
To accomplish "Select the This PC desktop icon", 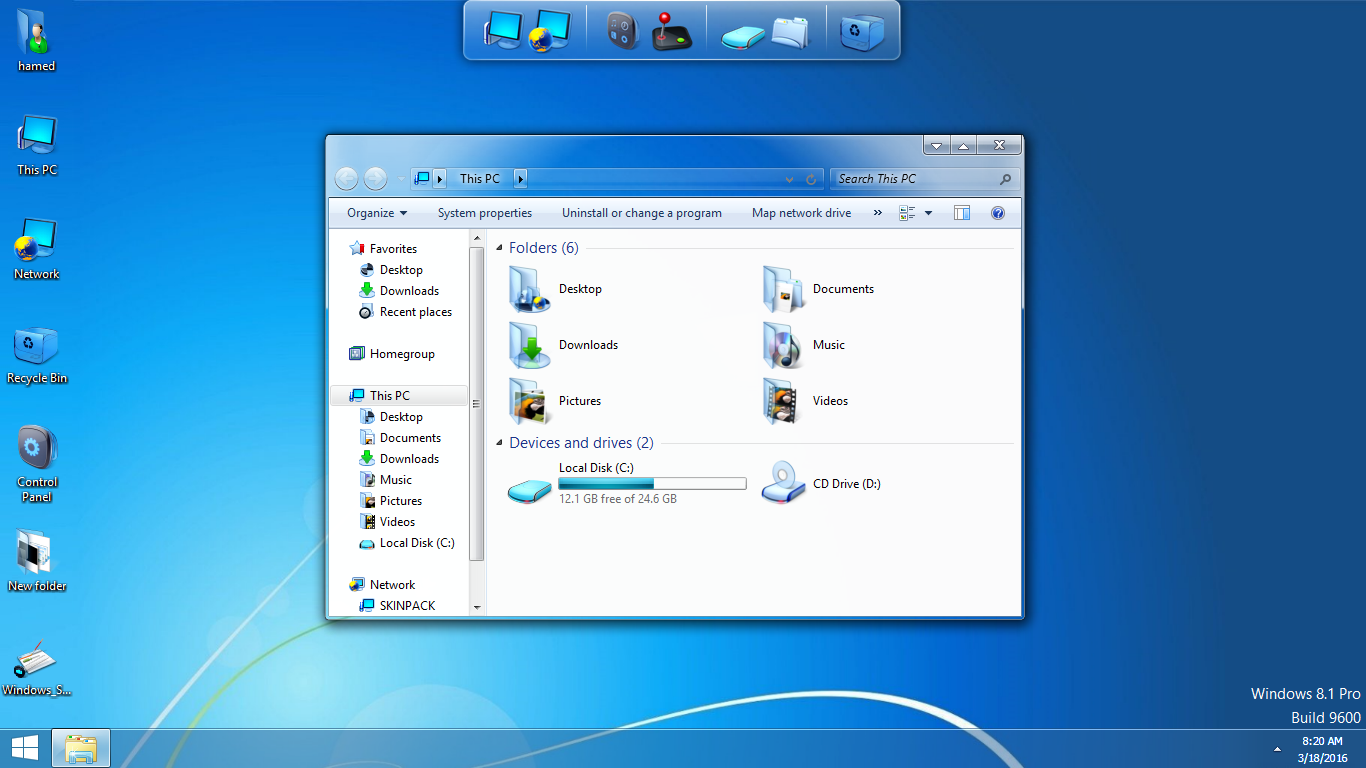I will pyautogui.click(x=36, y=137).
